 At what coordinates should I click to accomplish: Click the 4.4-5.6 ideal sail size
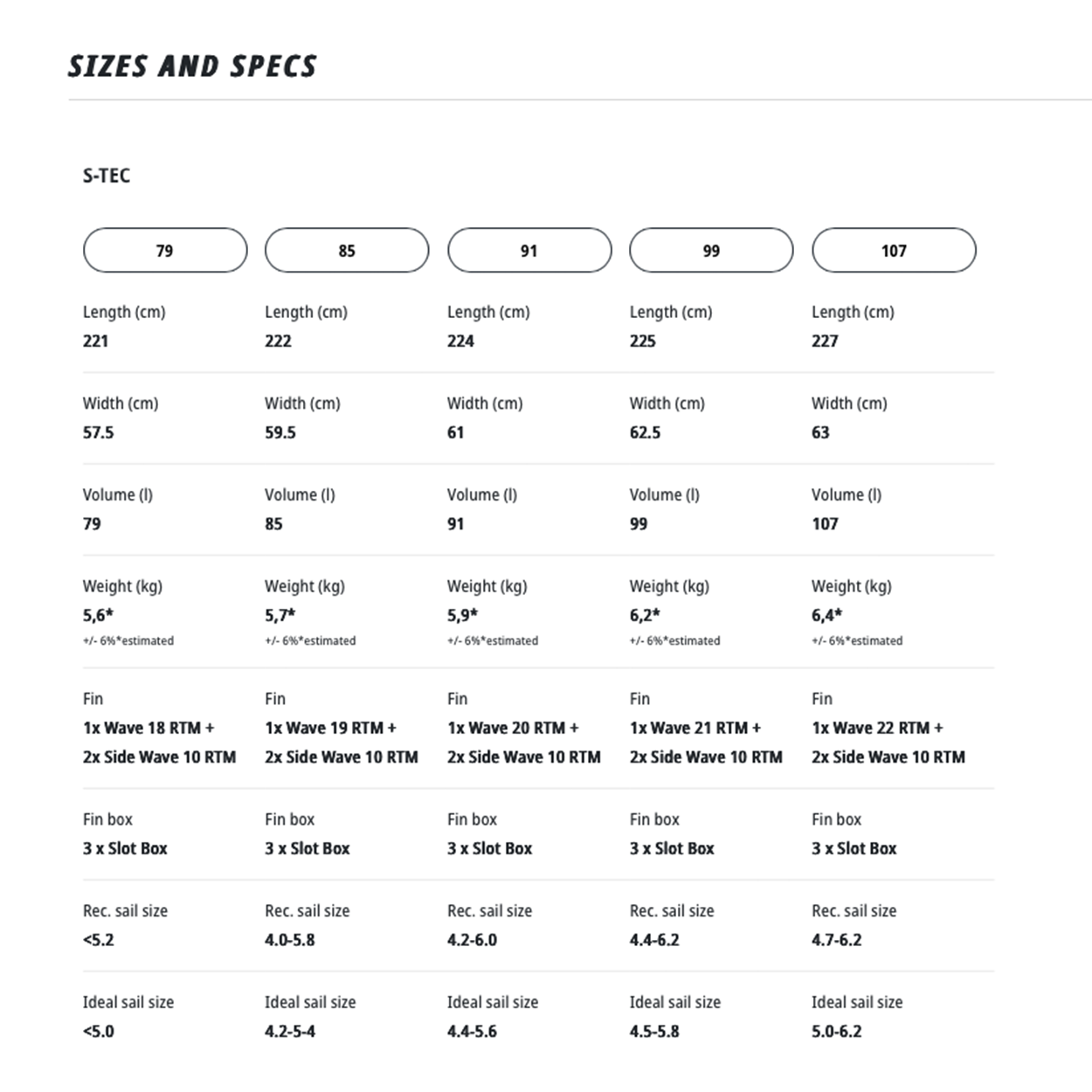point(472,1032)
